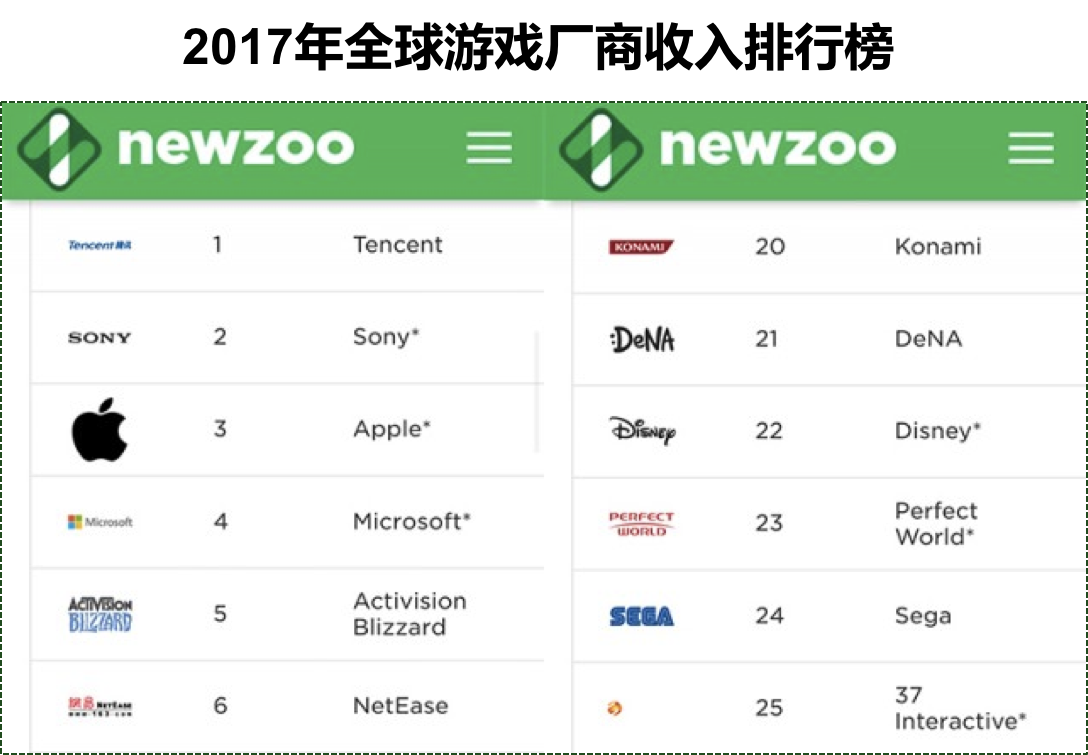Click the left newzoo diamond logo
The image size is (1088, 755).
coord(59,149)
